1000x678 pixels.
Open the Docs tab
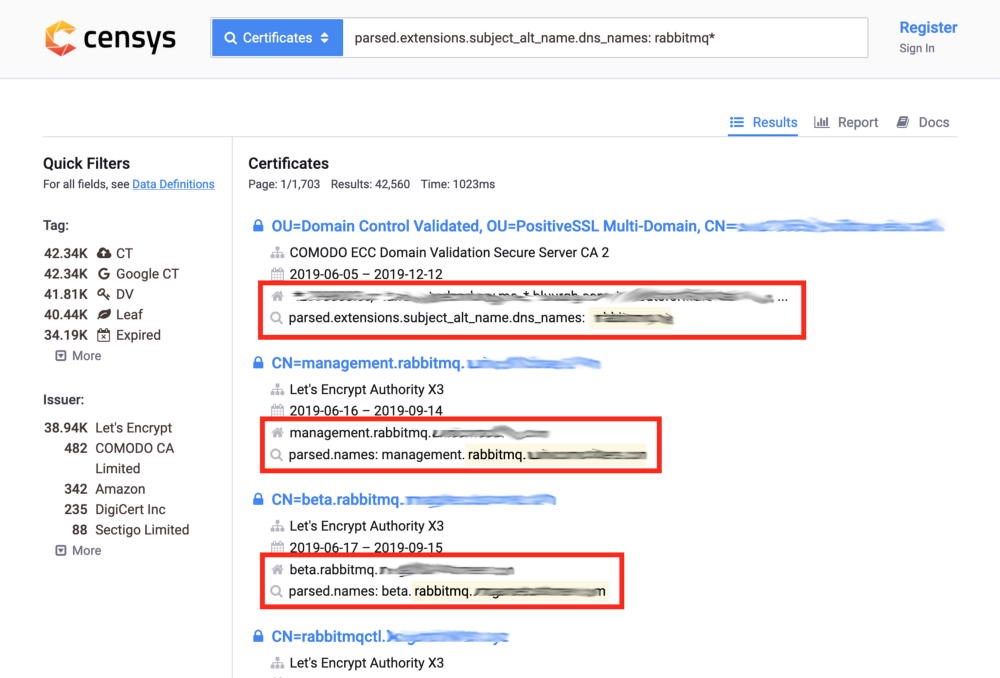point(923,122)
